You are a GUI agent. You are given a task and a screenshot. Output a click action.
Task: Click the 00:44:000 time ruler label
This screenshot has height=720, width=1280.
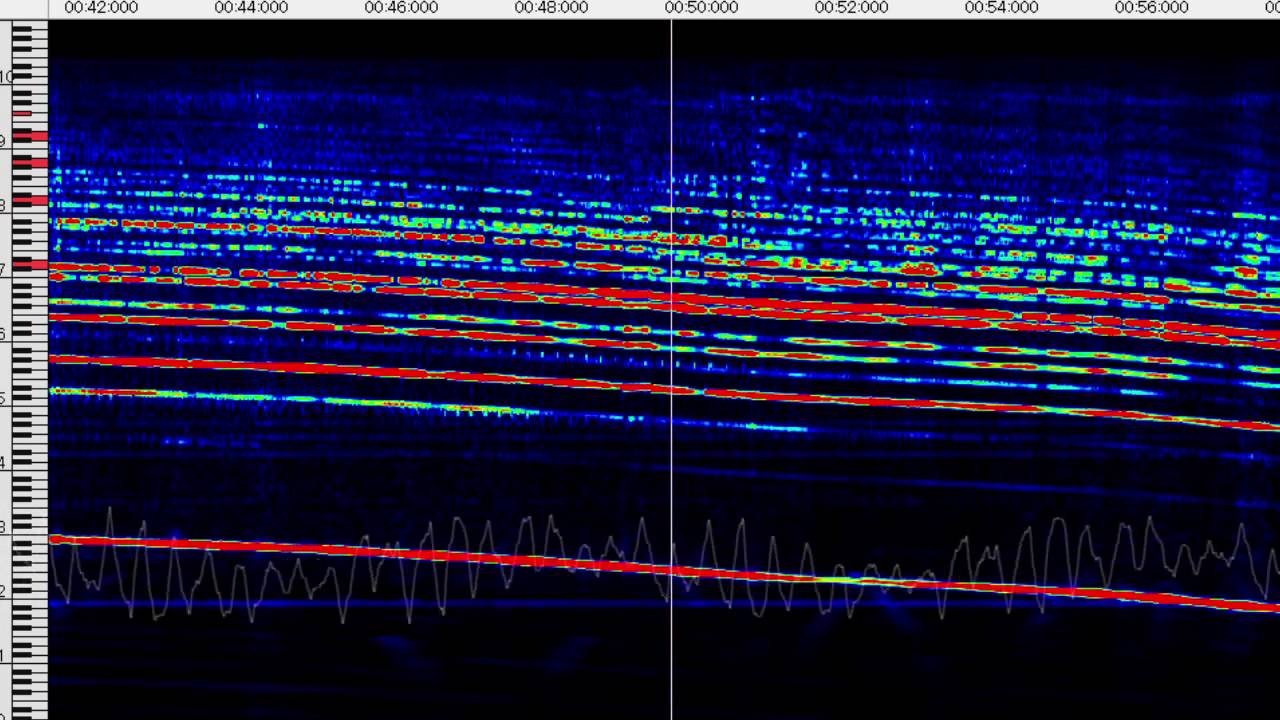(251, 7)
